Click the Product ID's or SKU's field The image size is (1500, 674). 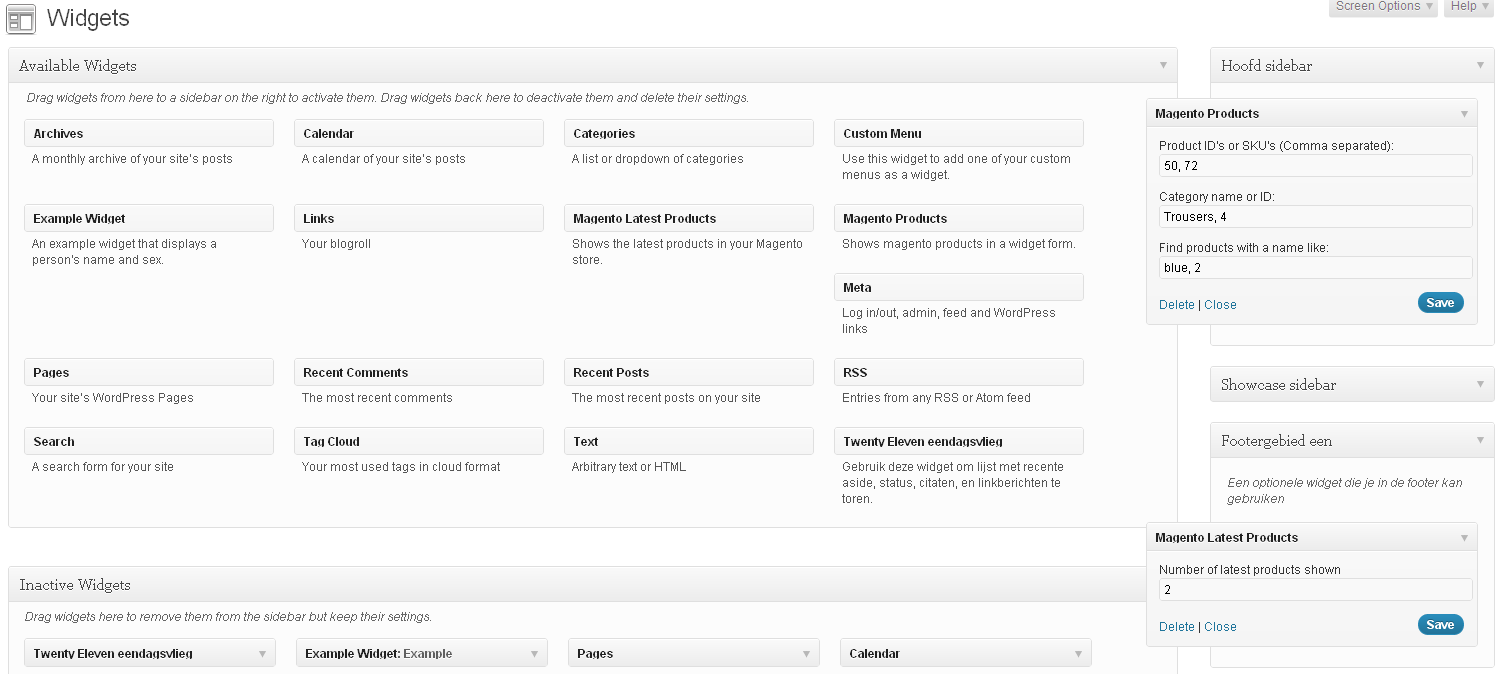click(1316, 165)
